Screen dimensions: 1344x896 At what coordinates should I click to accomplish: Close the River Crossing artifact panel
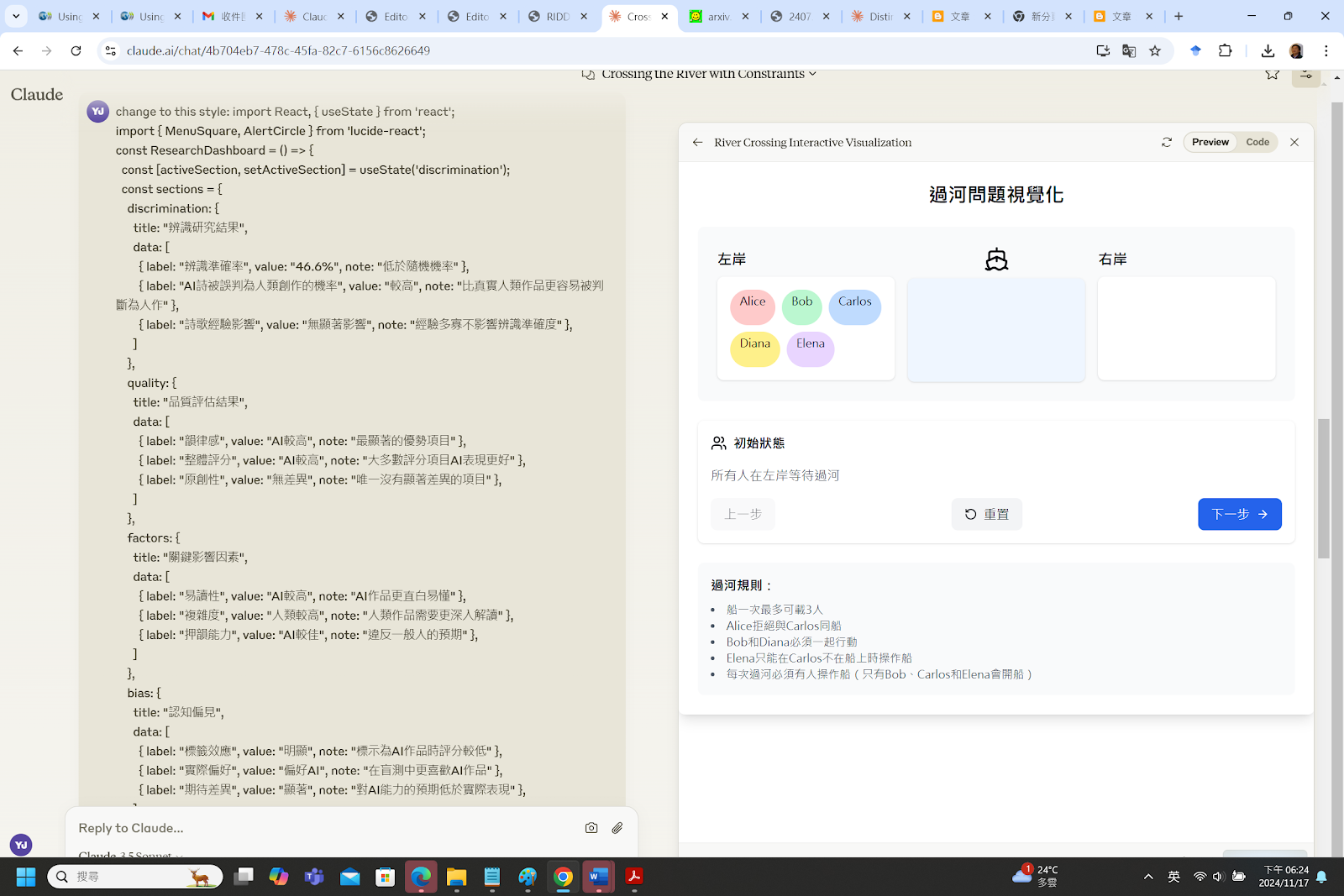pos(1294,143)
